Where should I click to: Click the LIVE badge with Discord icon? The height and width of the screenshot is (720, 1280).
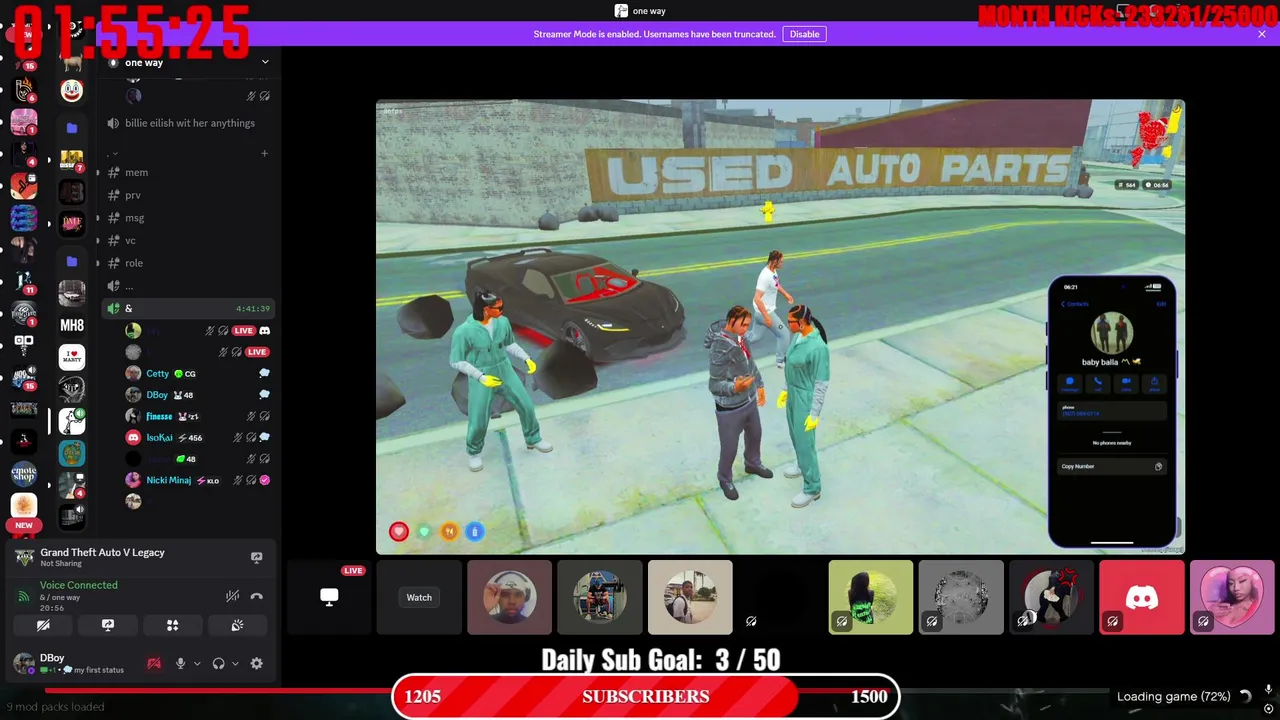click(243, 330)
